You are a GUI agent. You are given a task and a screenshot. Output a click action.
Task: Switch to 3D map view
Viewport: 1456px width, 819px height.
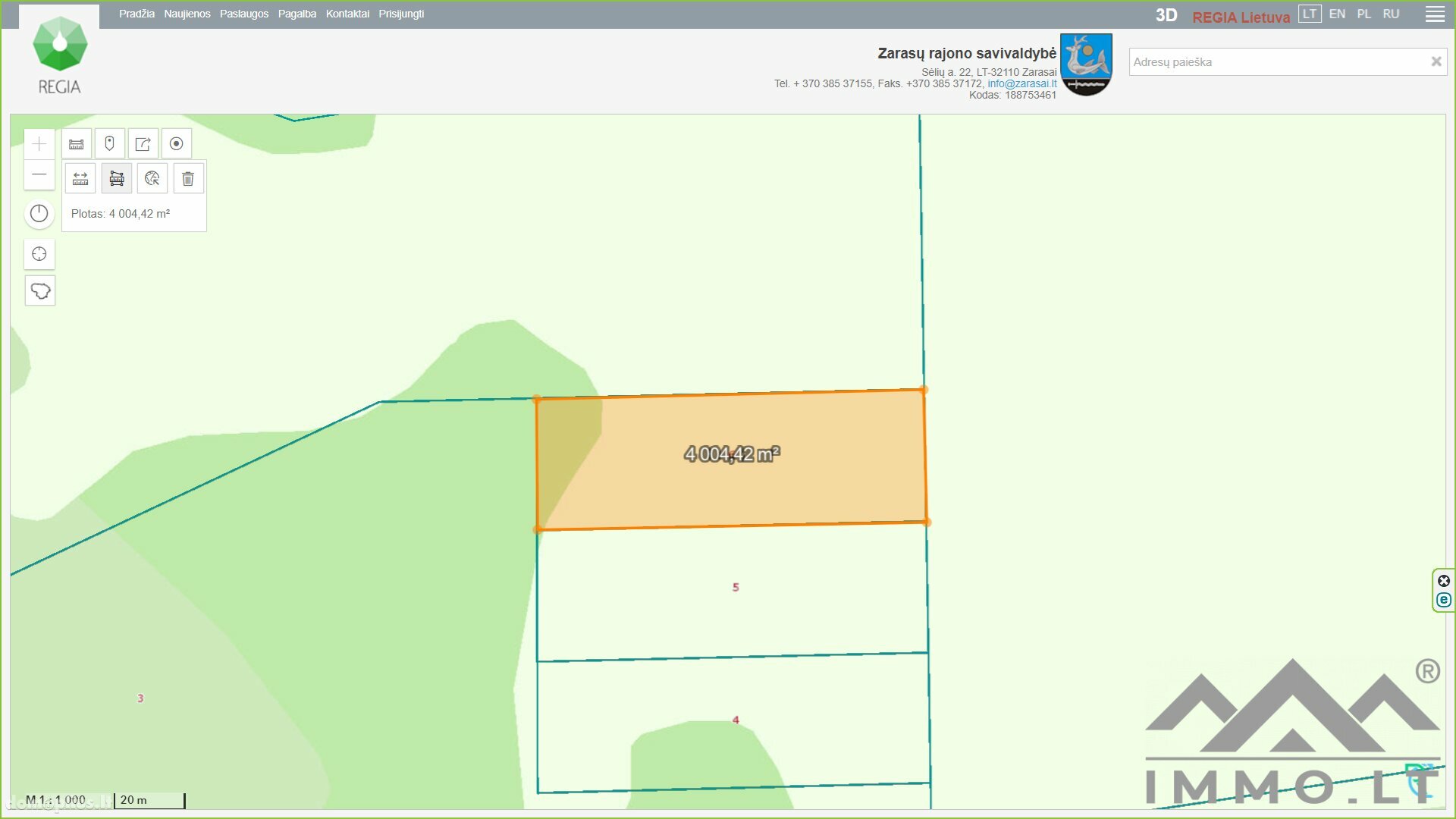tap(1166, 15)
